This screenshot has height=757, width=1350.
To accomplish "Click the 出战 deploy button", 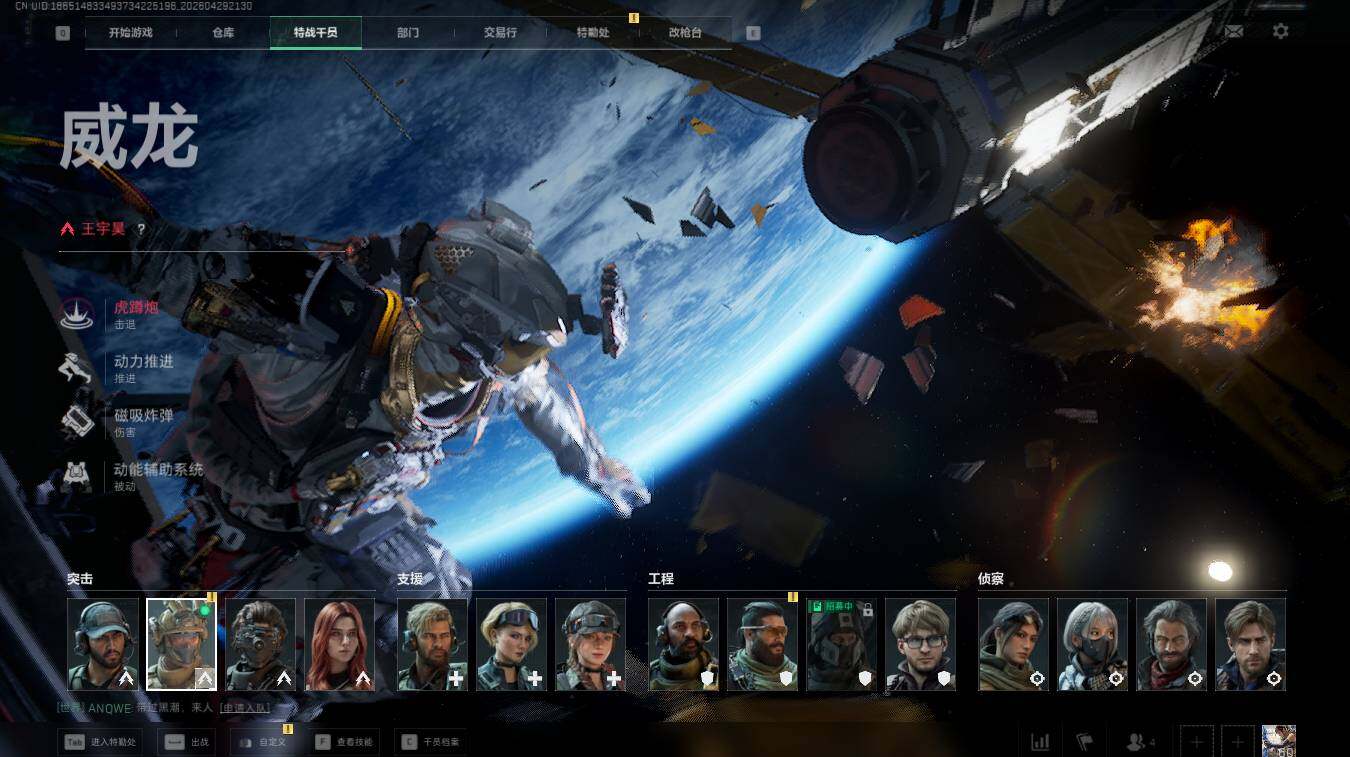I will 187,742.
